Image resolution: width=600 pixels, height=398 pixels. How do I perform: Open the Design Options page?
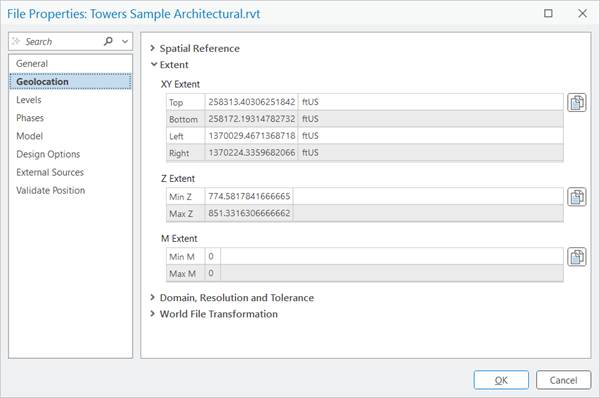point(70,154)
